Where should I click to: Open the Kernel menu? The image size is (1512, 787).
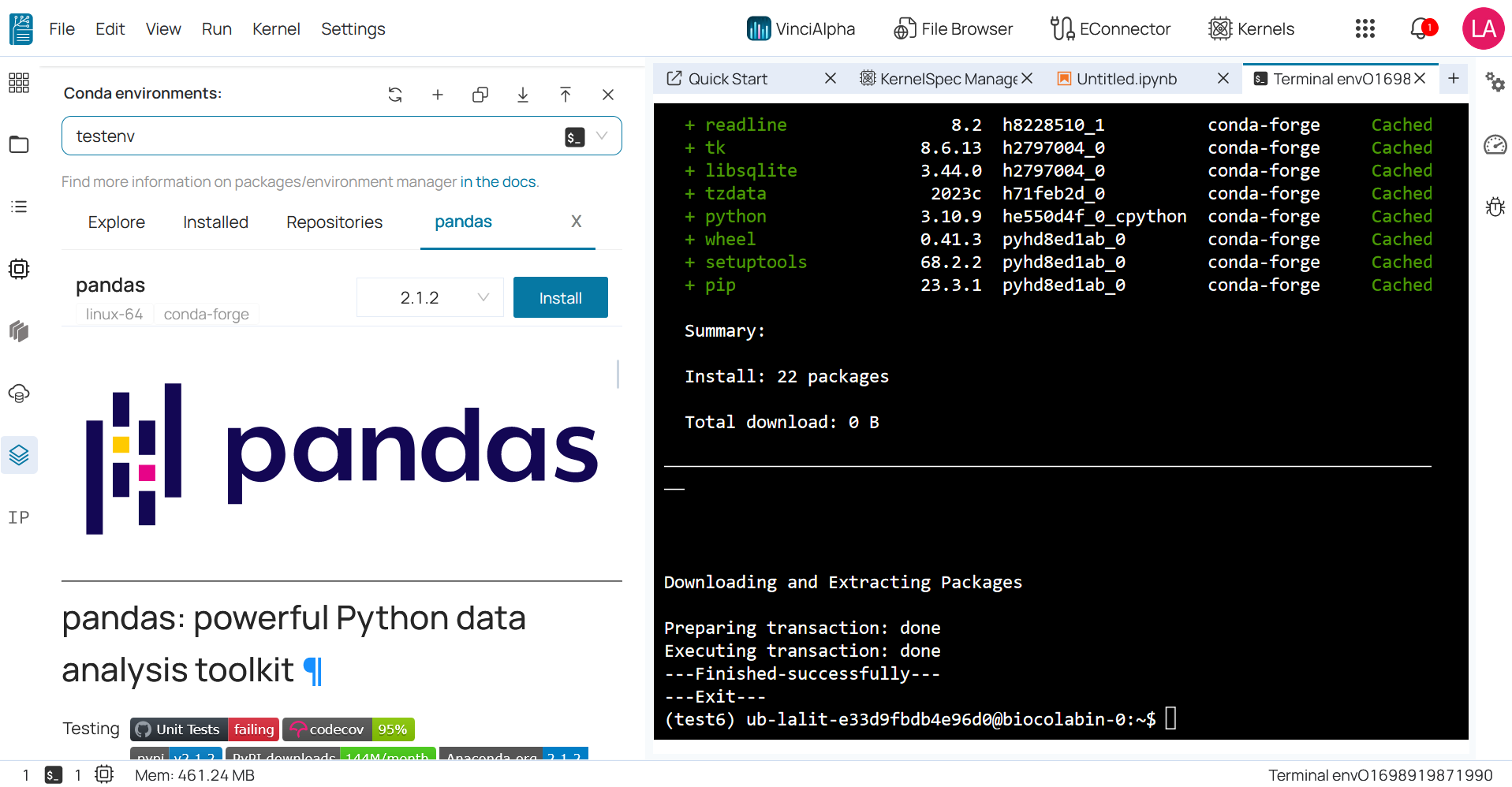pyautogui.click(x=276, y=29)
